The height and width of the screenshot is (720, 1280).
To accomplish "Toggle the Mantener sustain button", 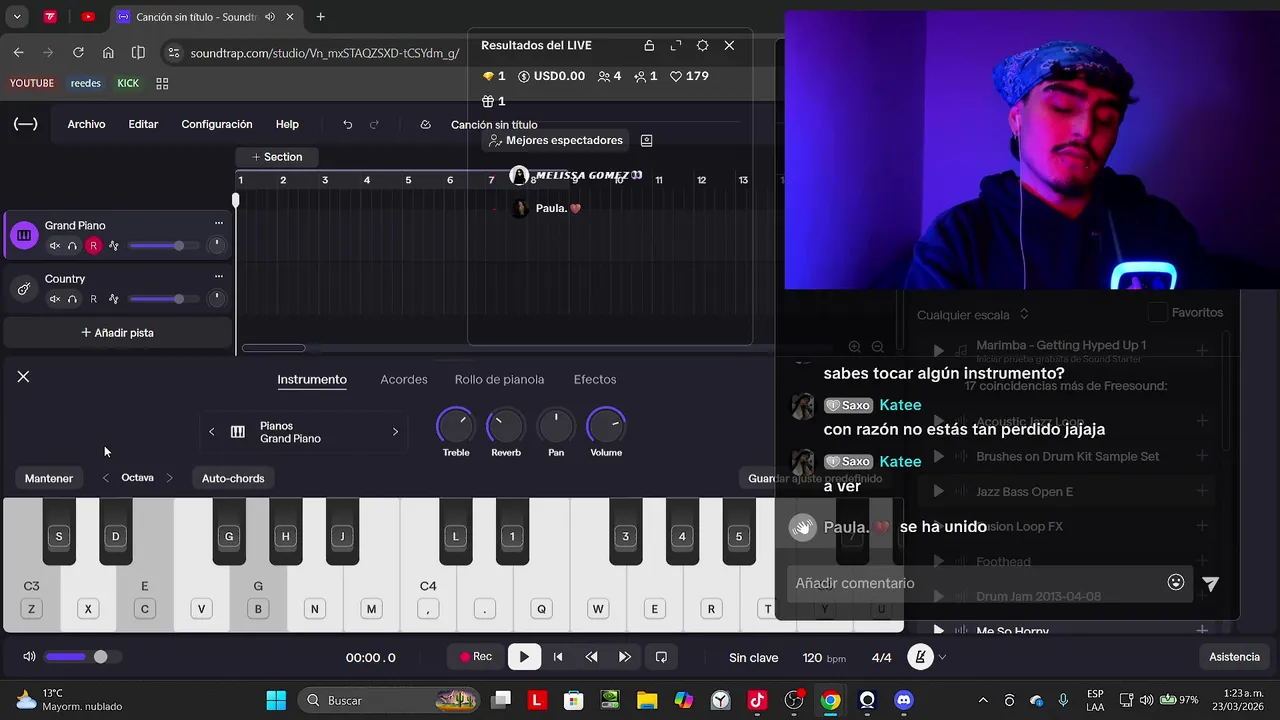I will [x=49, y=478].
